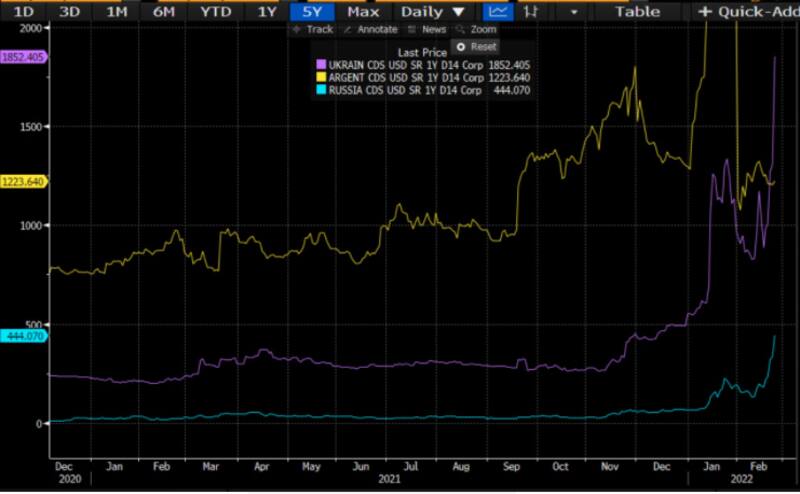800x494 pixels.
Task: Activate the Annotate pencil tool
Action: pos(369,29)
